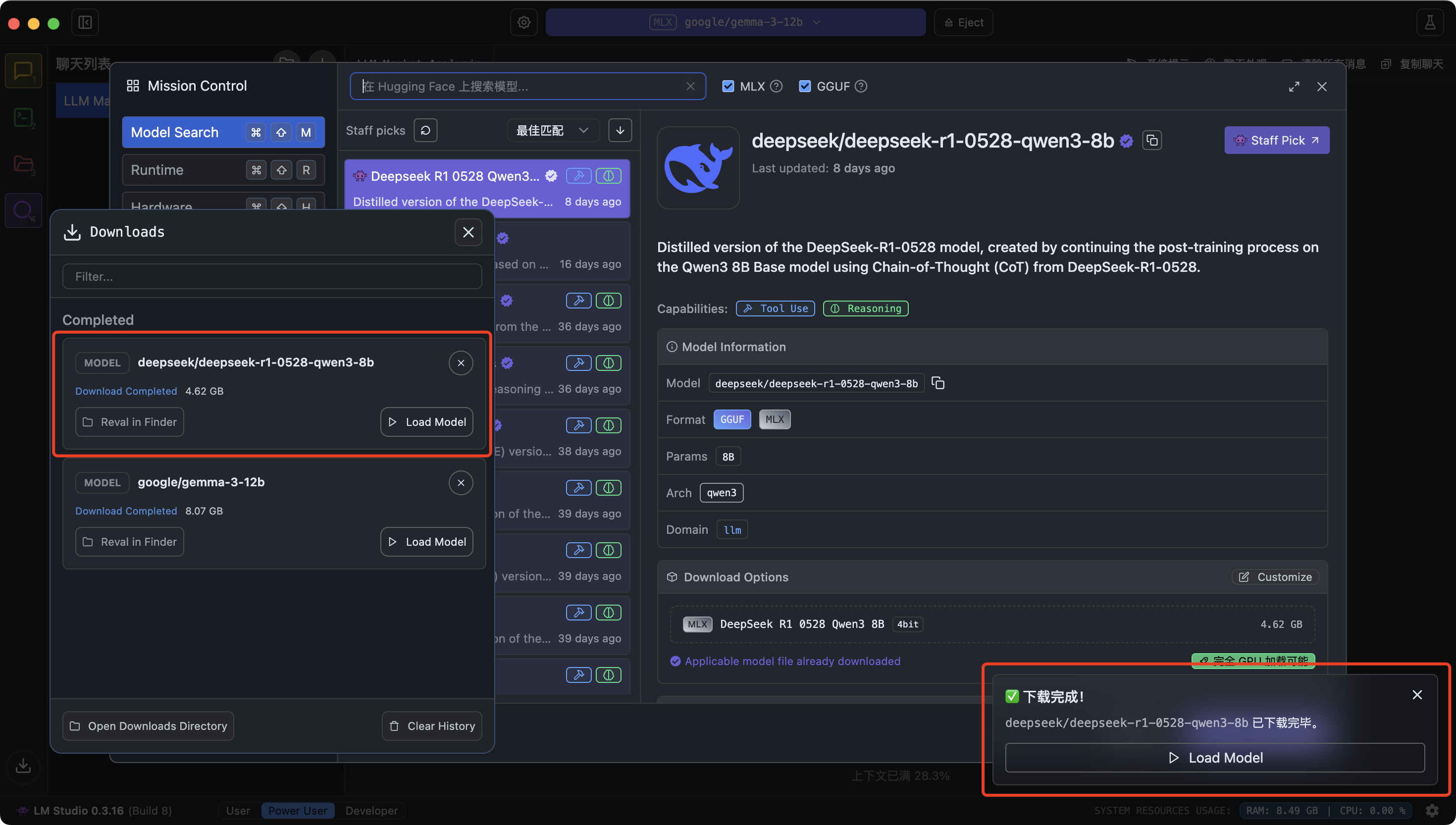Click the Clear History button

(432, 726)
